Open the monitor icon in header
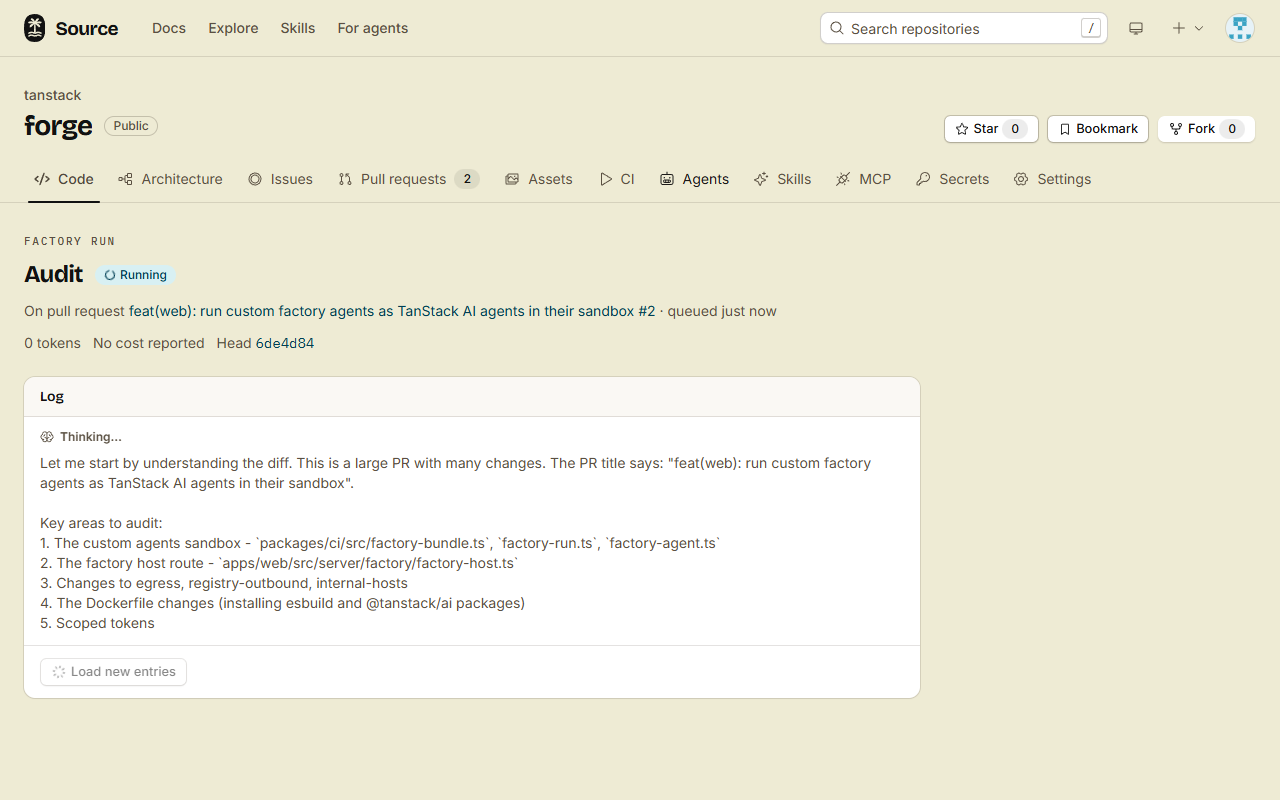Image resolution: width=1280 pixels, height=800 pixels. click(1136, 28)
